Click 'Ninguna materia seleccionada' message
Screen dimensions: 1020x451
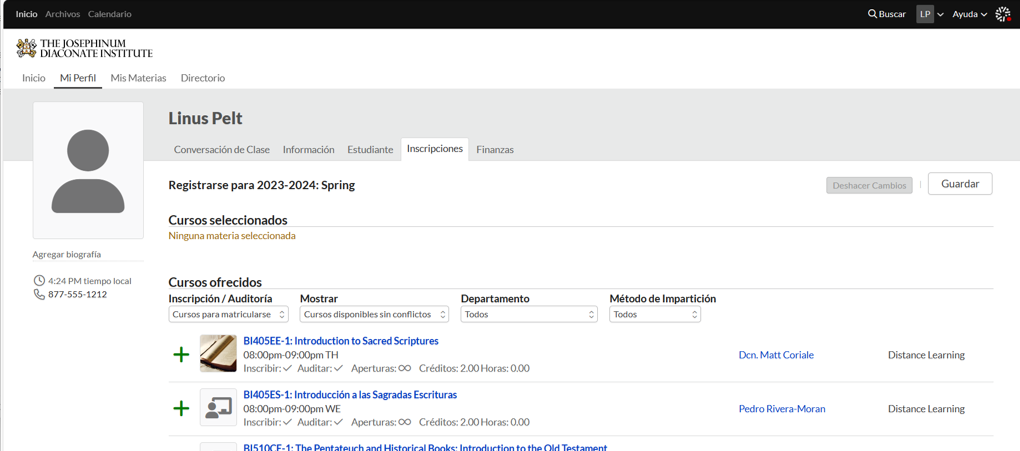point(232,236)
